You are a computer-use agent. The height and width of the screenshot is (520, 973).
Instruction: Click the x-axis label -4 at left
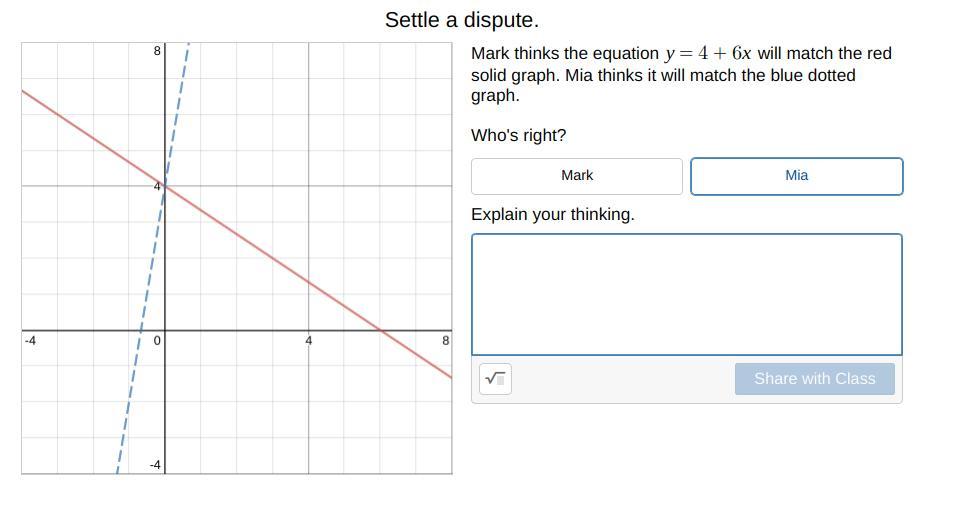(30, 341)
